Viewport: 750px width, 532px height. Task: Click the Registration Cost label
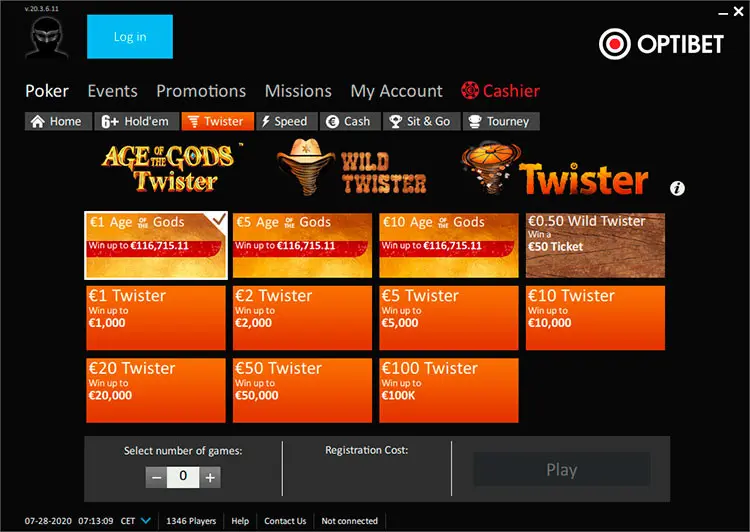366,450
